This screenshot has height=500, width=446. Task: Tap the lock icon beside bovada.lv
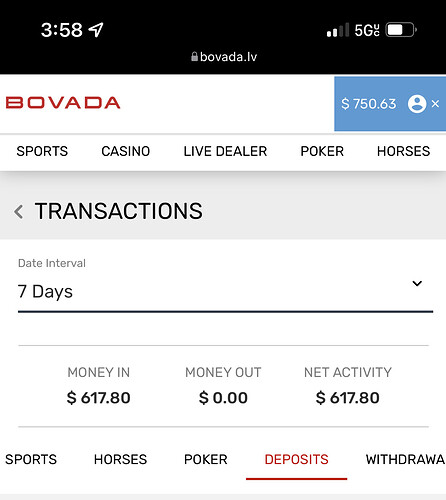pos(194,57)
